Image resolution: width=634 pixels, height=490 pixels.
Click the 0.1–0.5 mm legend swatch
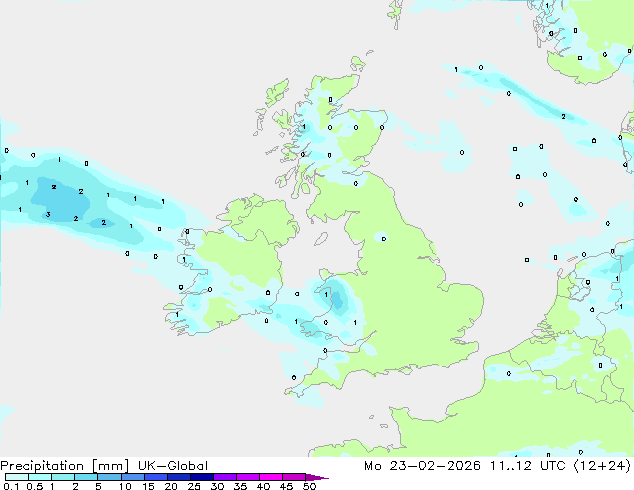(x=17, y=477)
